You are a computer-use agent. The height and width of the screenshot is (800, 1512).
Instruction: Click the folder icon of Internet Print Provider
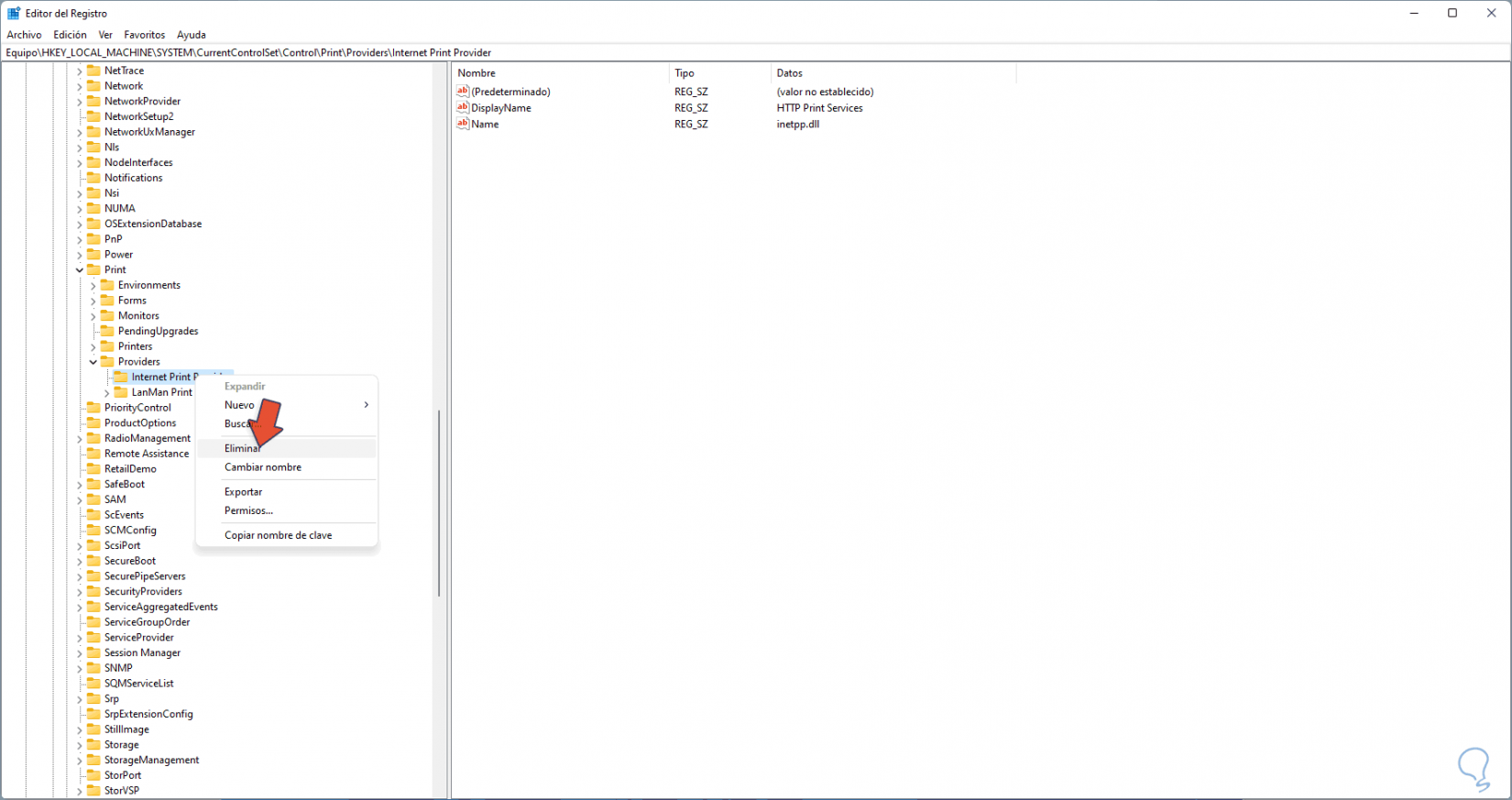click(121, 377)
